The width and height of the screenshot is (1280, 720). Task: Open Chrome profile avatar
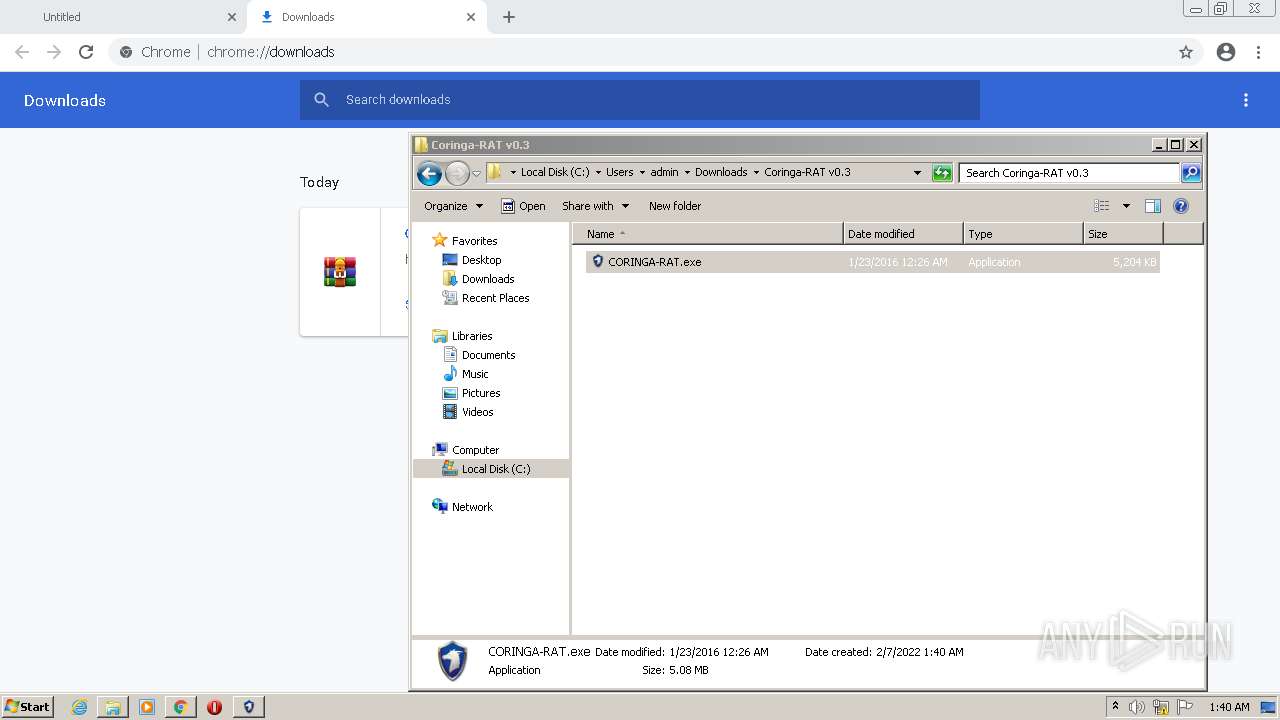click(x=1226, y=52)
